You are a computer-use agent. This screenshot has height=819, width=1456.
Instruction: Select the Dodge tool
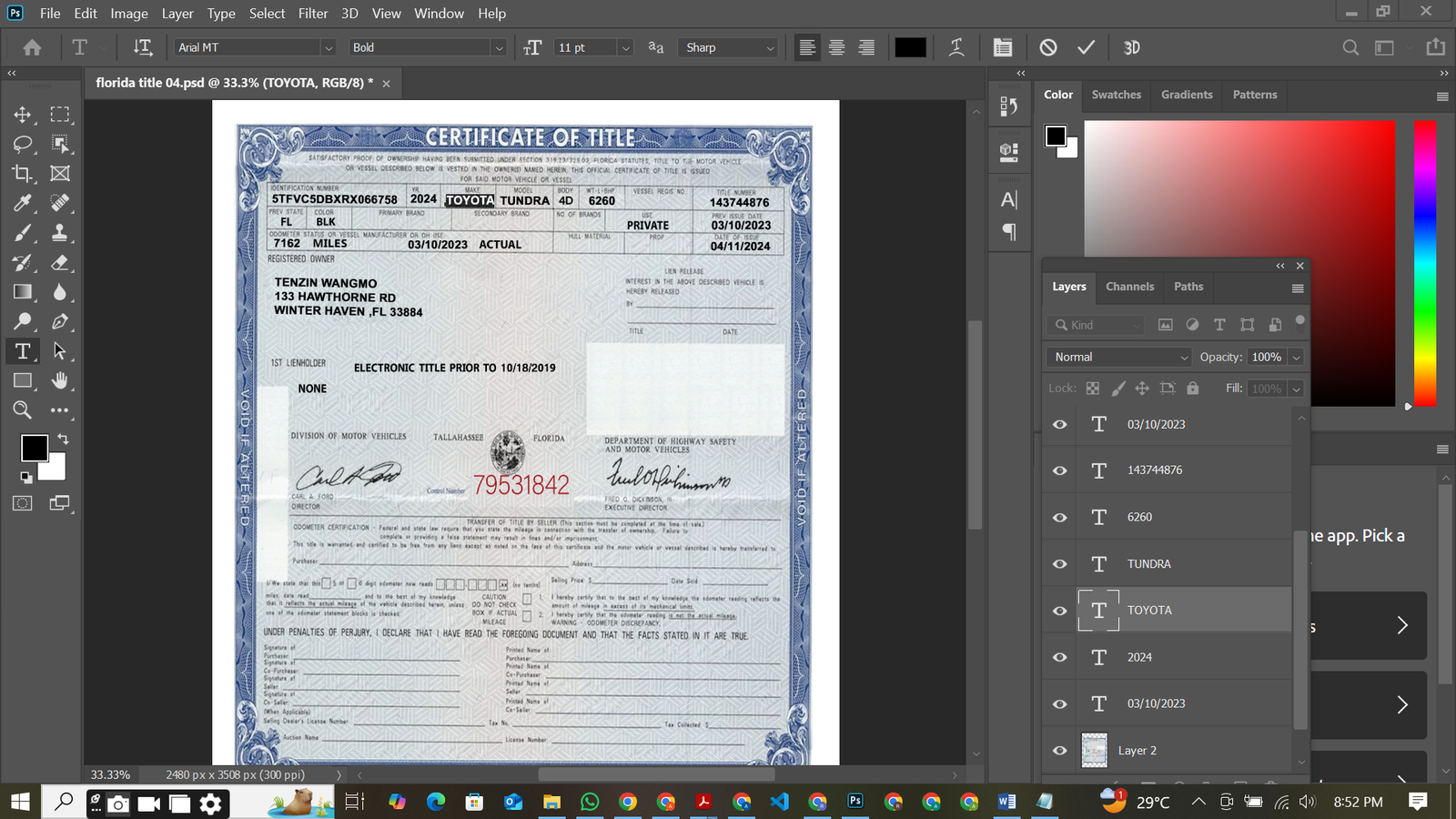(23, 321)
